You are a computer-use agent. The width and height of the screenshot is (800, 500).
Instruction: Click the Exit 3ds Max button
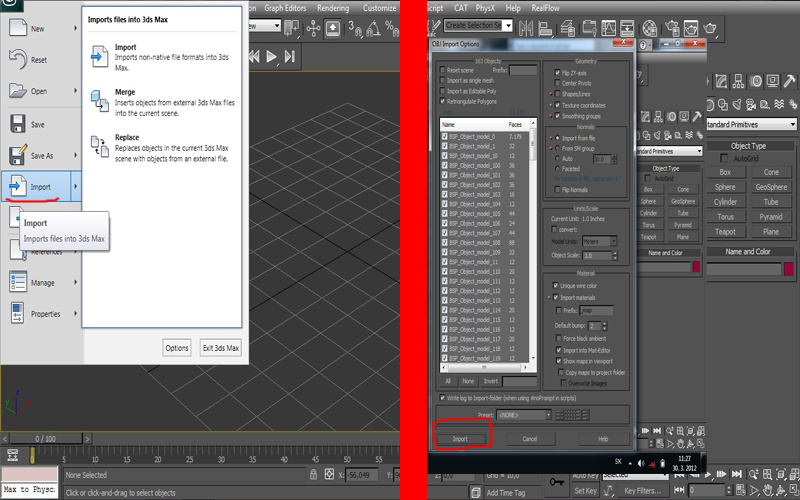pyautogui.click(x=220, y=348)
